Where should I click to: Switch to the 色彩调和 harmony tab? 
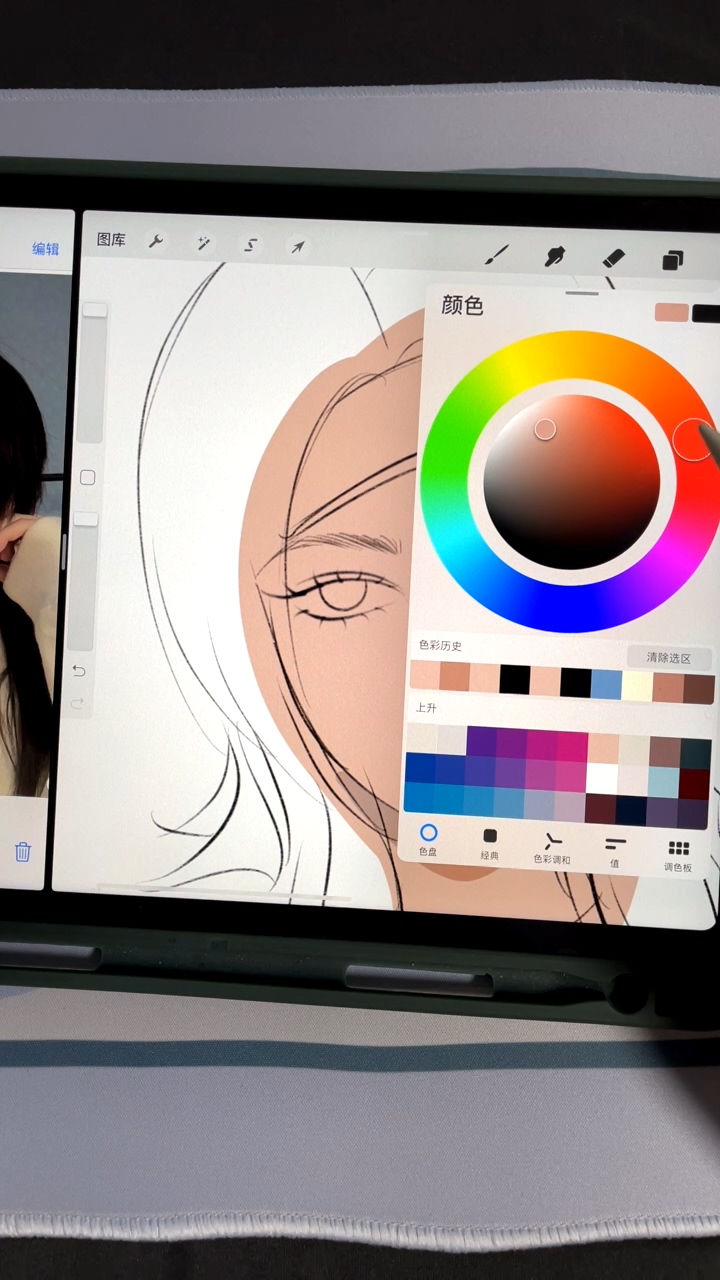pos(552,848)
